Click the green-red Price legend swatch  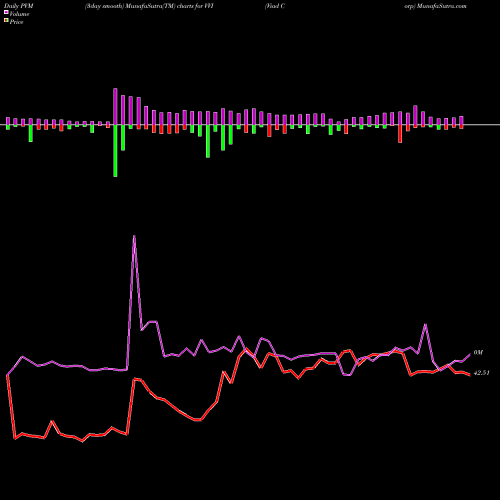click(6, 21)
